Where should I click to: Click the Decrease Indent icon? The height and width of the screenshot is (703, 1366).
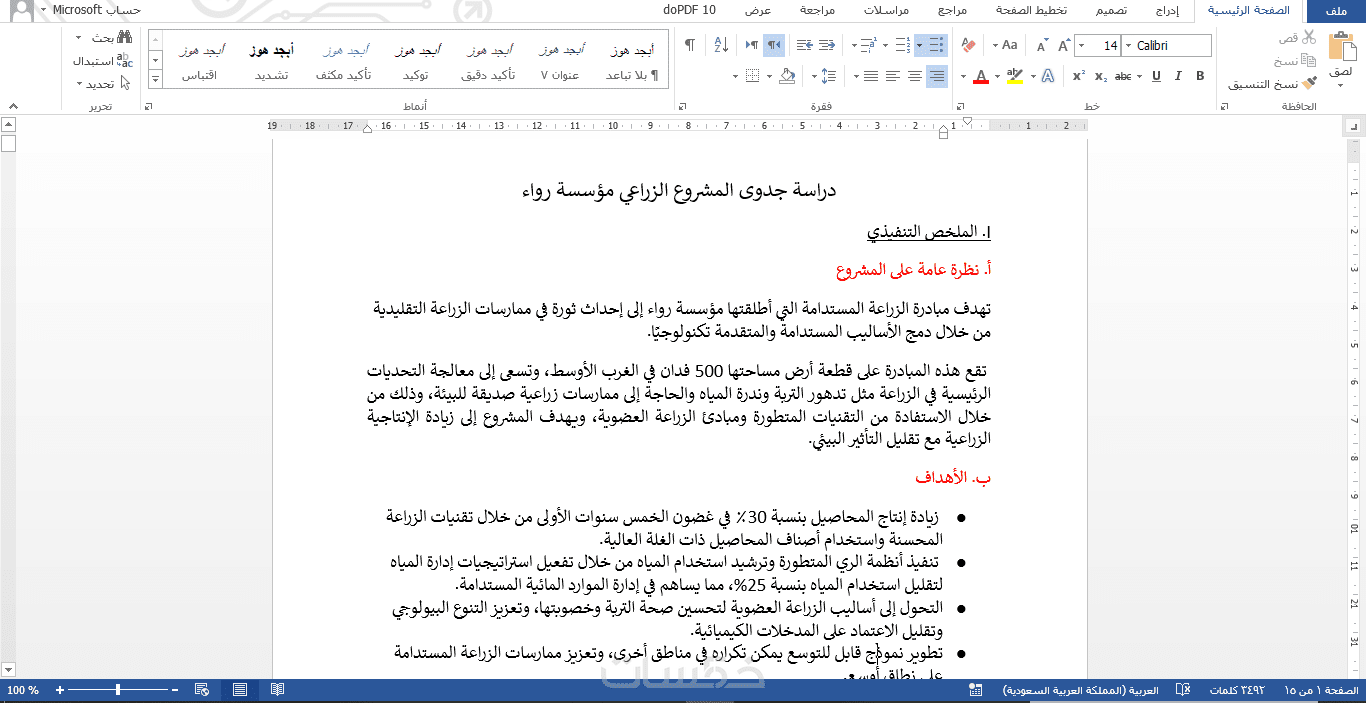(826, 45)
